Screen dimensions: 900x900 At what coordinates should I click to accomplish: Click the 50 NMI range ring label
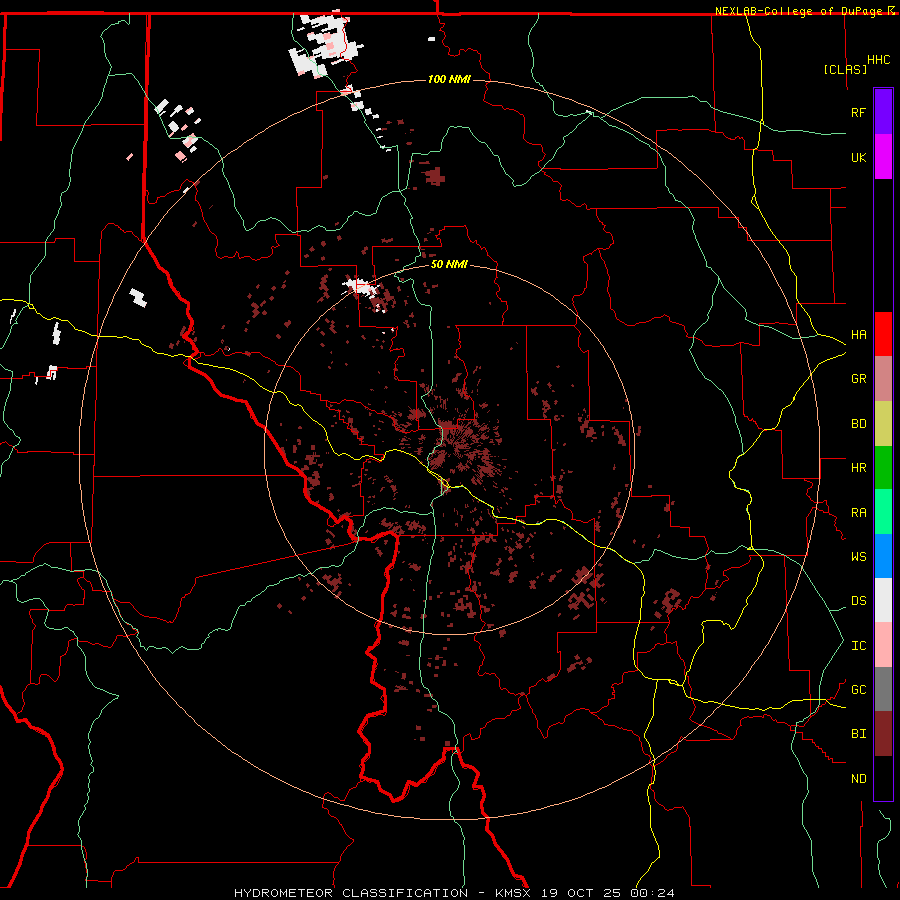pos(449,264)
